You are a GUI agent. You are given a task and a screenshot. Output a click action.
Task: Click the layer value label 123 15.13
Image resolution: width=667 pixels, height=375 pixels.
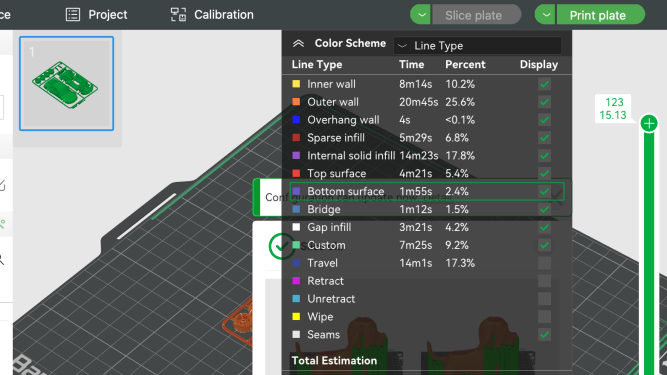coord(613,109)
